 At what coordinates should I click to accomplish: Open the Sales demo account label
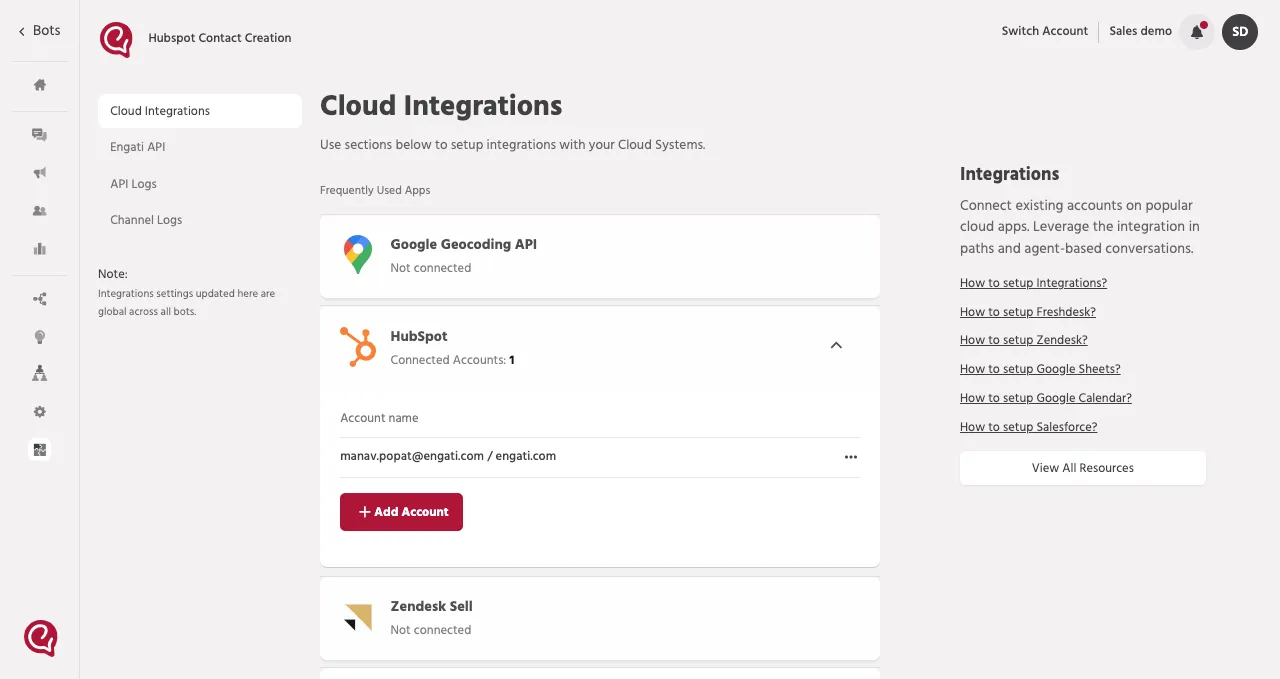[x=1141, y=31]
